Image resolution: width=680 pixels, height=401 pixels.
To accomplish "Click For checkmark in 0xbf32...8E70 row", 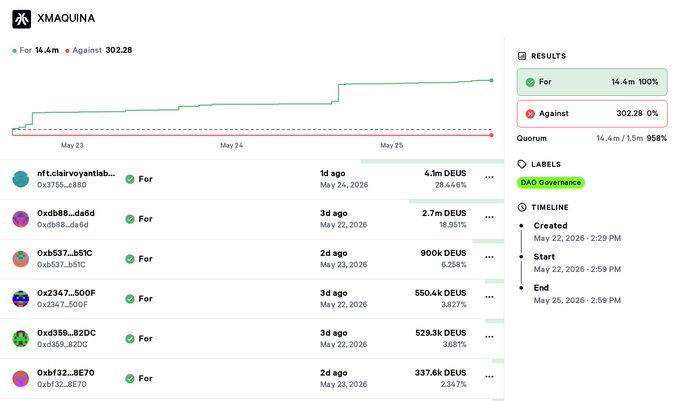I will point(130,378).
